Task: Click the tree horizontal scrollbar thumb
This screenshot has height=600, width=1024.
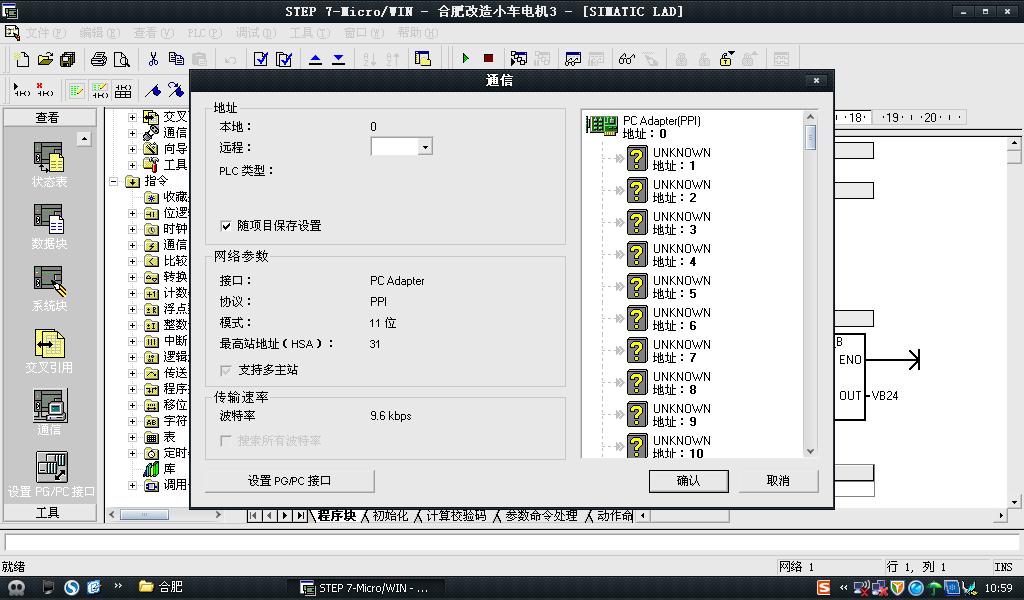Action: [x=144, y=515]
